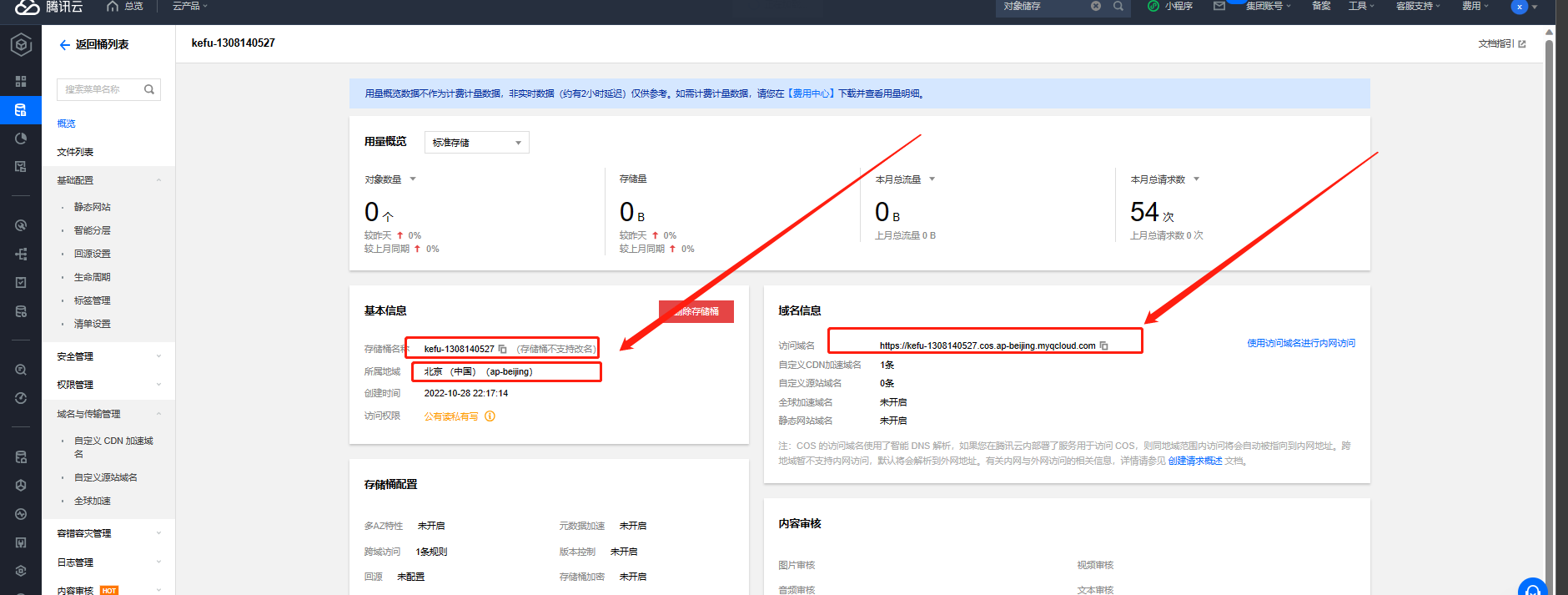Click the red 删除存储桶 button
Image resolution: width=1568 pixels, height=595 pixels.
point(696,311)
